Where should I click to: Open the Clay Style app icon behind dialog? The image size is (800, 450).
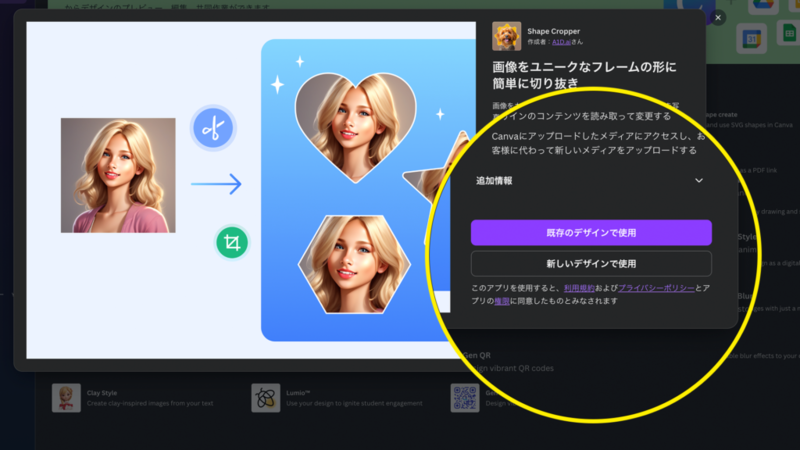coord(66,398)
